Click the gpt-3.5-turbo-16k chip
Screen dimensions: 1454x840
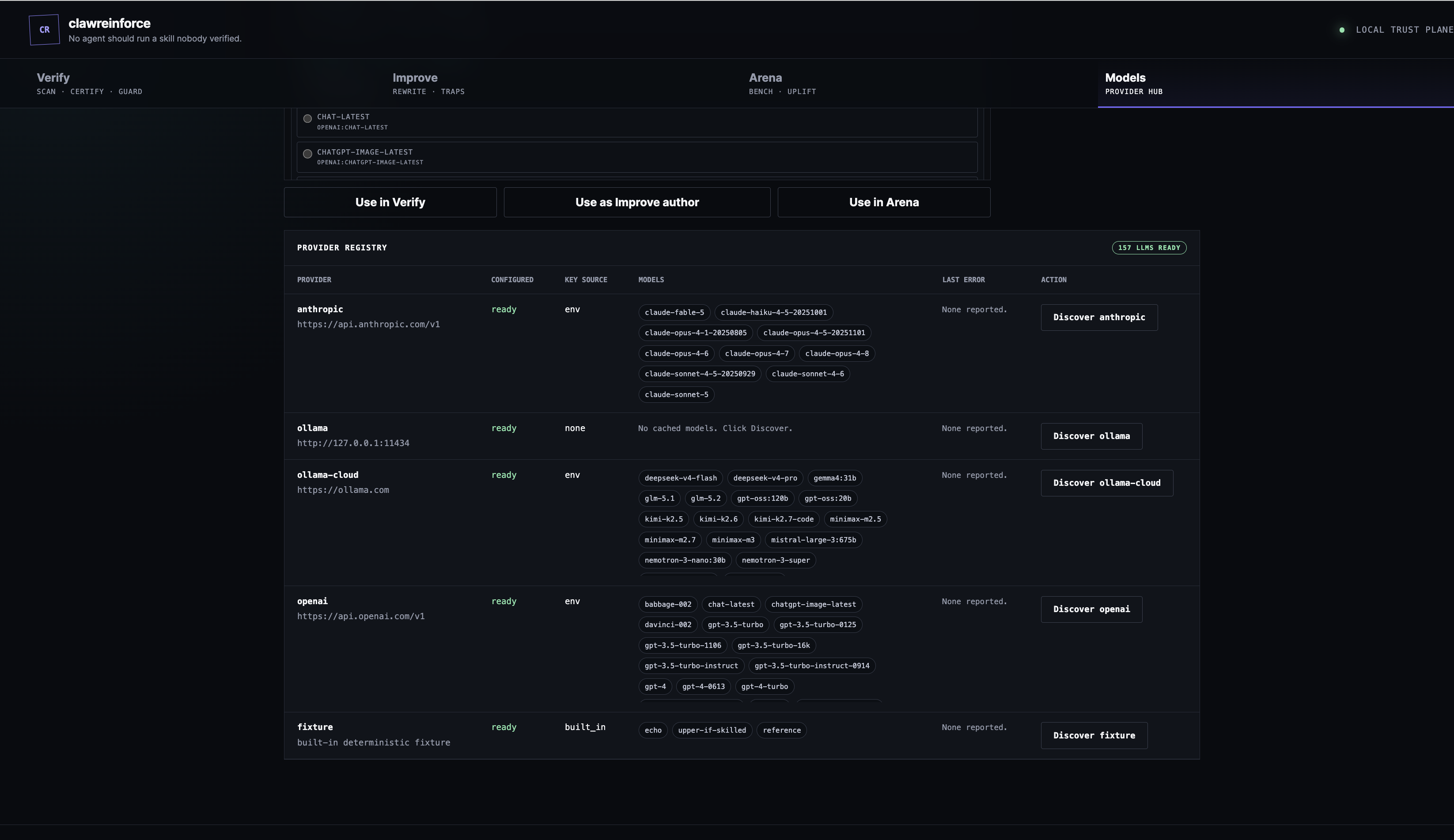774,646
